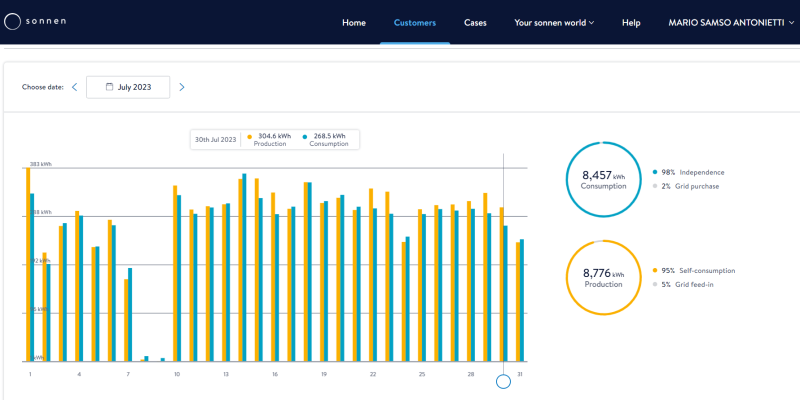Click the circular marker below the chart
Viewport: 800px width, 400px height.
click(503, 381)
